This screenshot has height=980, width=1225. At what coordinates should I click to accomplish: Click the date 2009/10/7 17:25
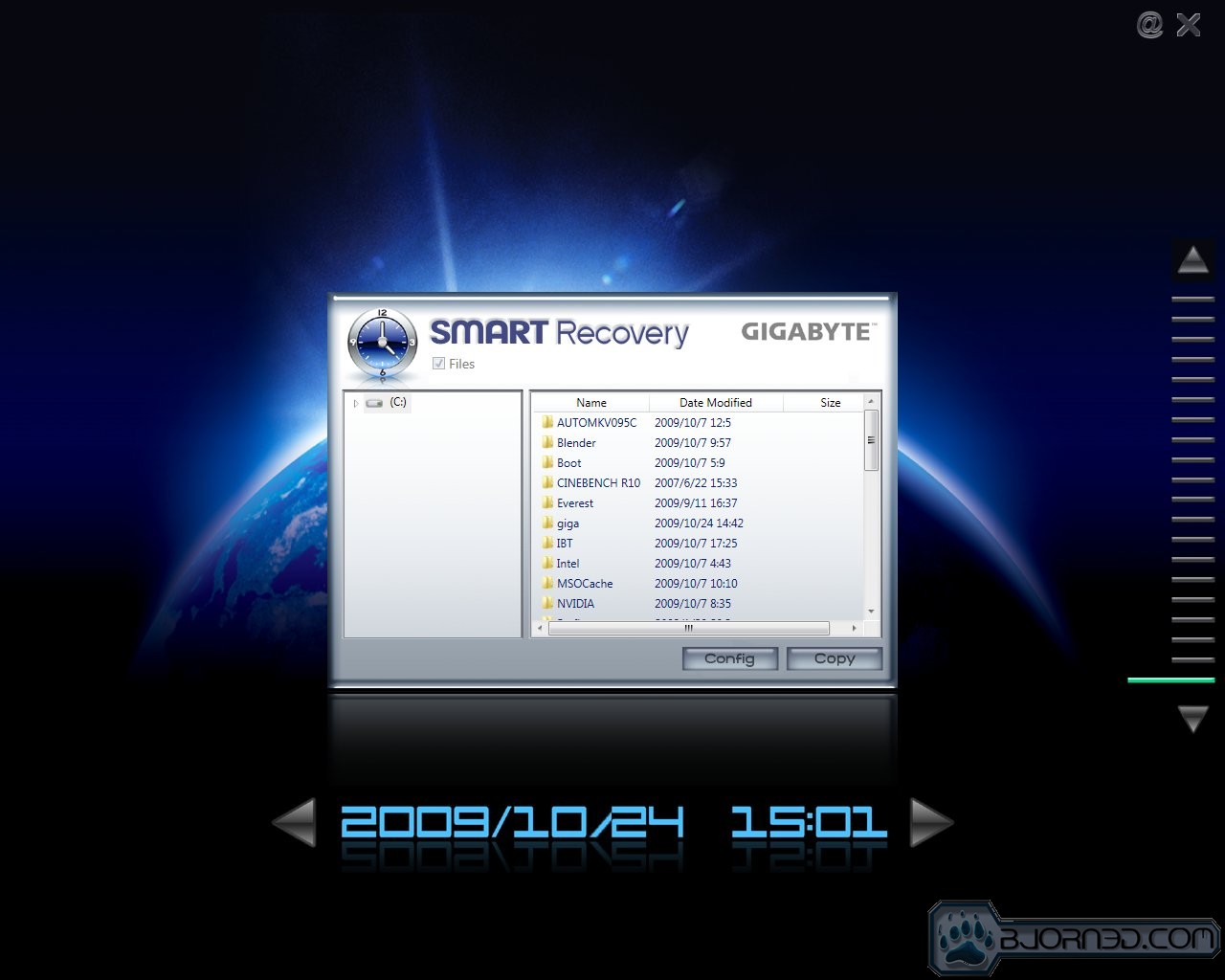(696, 544)
